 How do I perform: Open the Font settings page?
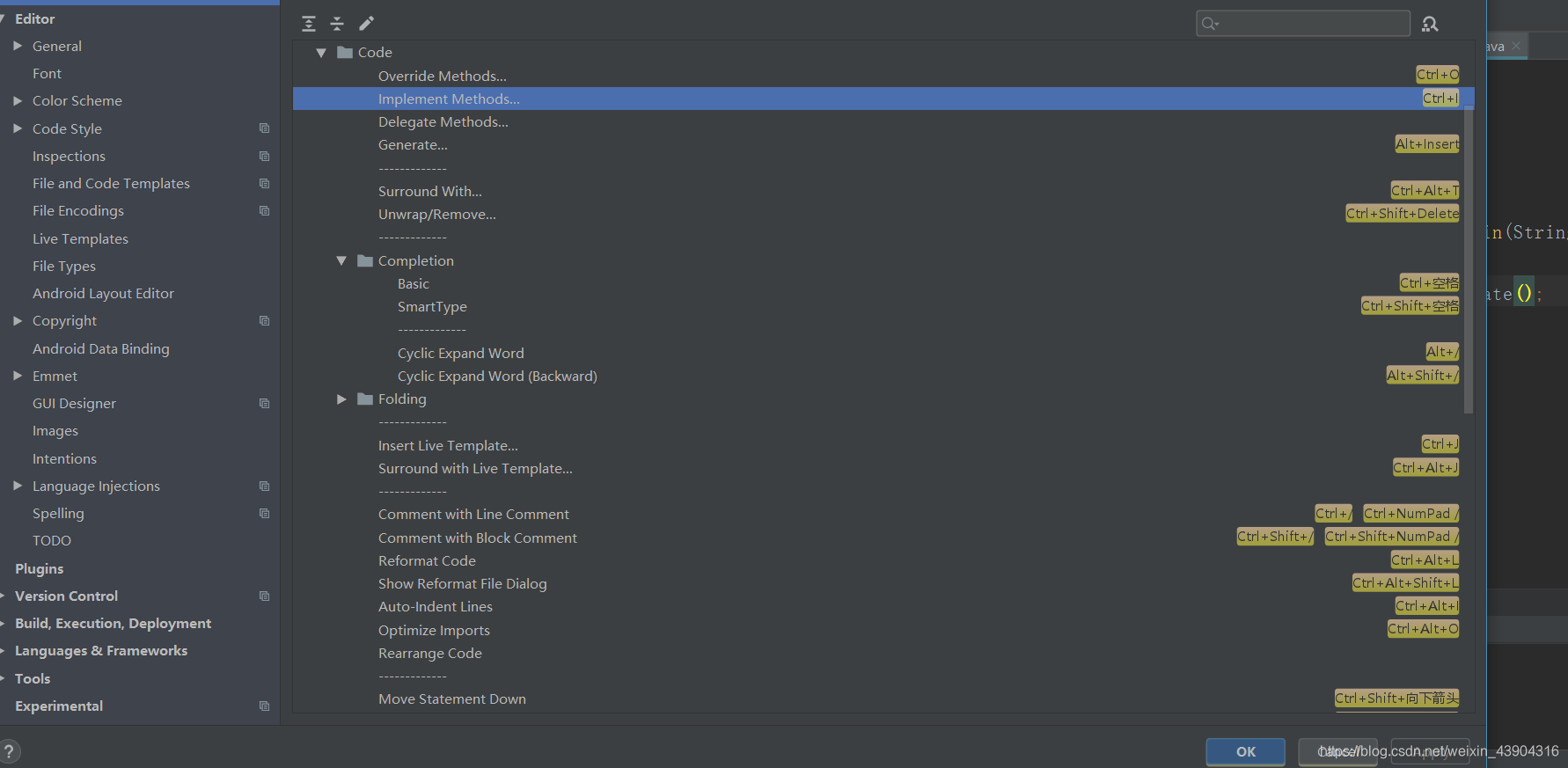coord(47,73)
